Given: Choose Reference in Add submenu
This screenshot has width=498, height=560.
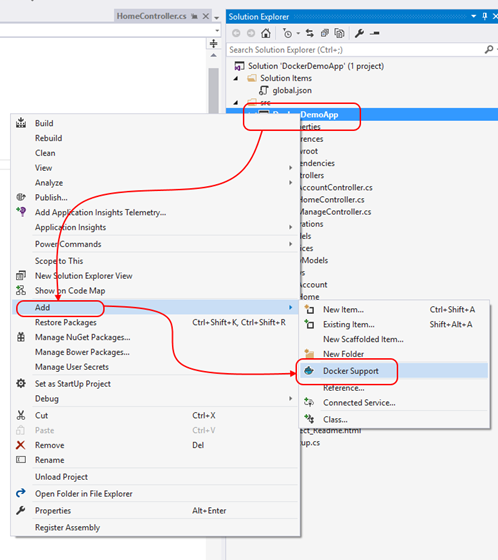Looking at the screenshot, I should click(344, 388).
